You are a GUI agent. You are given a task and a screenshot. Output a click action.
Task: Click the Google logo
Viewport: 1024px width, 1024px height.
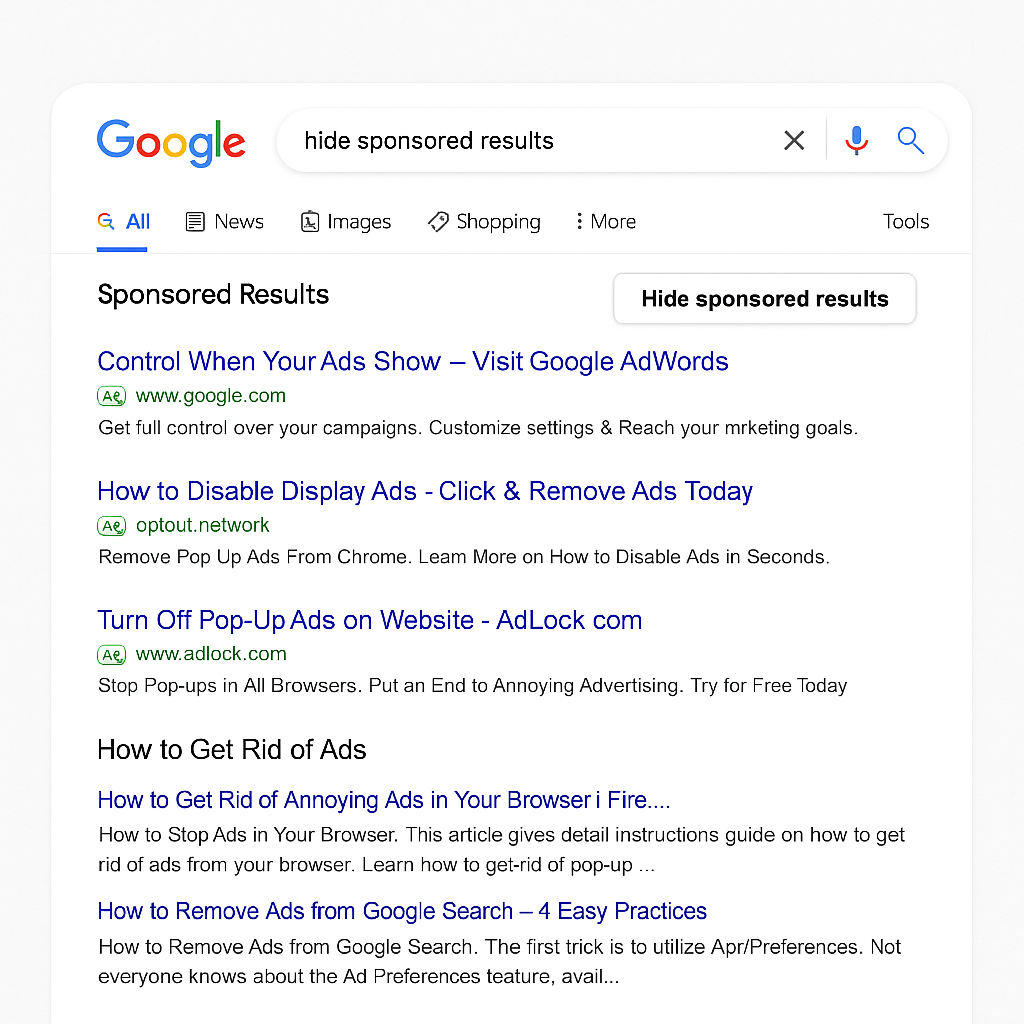(x=170, y=142)
